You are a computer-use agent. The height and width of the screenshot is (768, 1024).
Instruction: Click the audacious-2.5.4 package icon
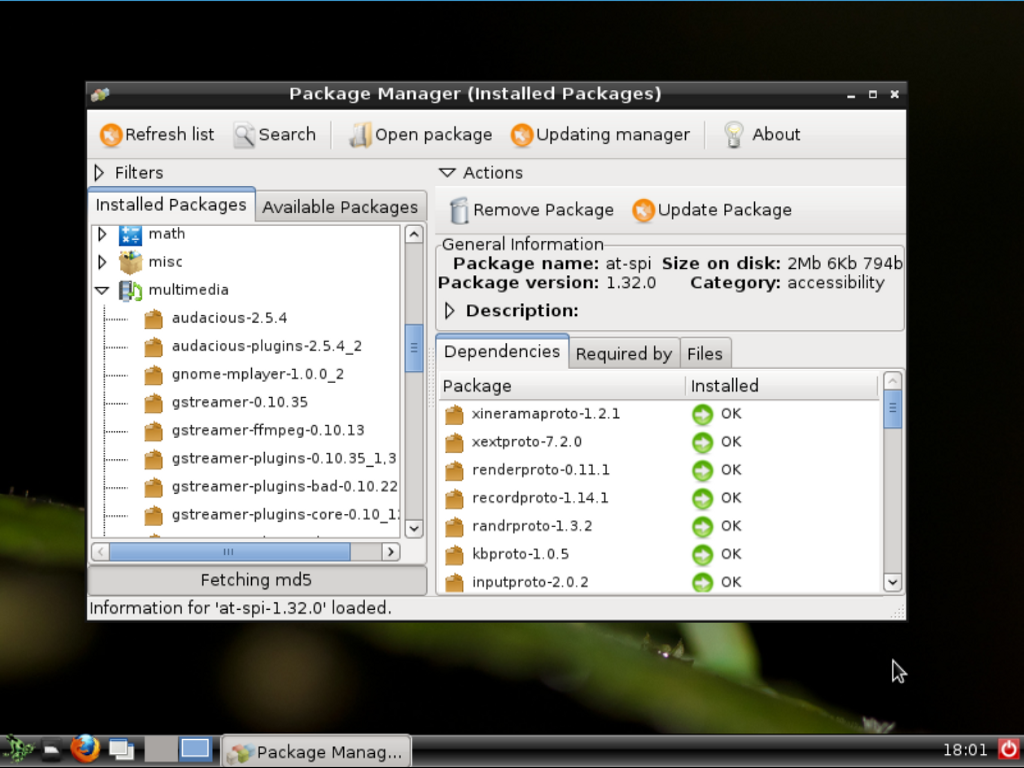point(153,319)
